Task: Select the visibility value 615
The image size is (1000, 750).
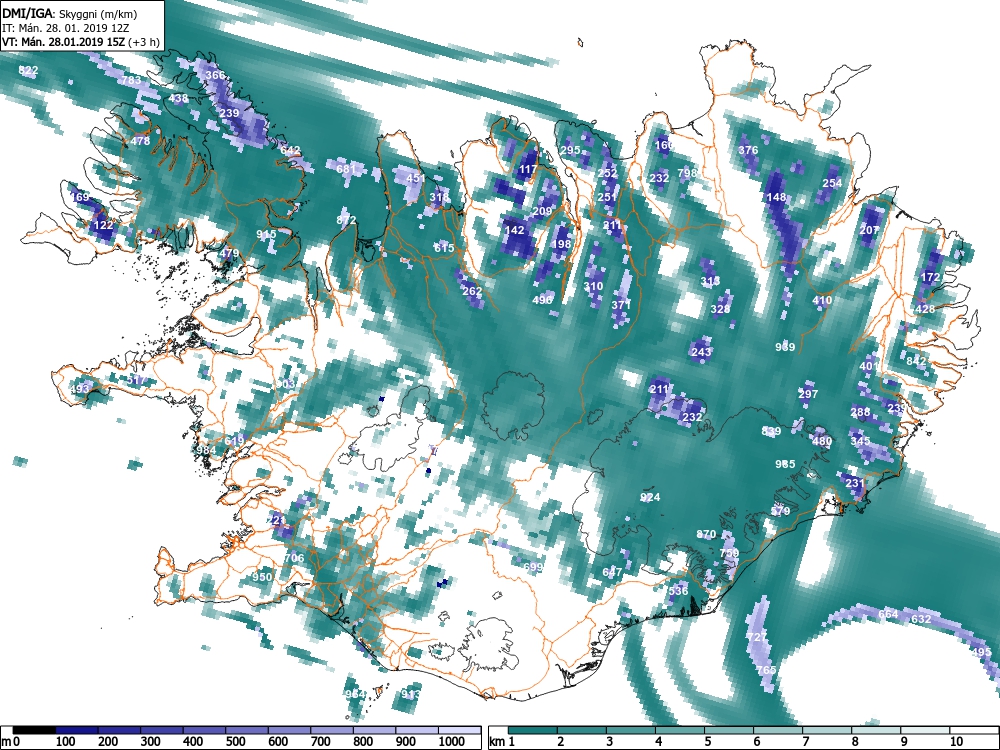Action: (444, 248)
